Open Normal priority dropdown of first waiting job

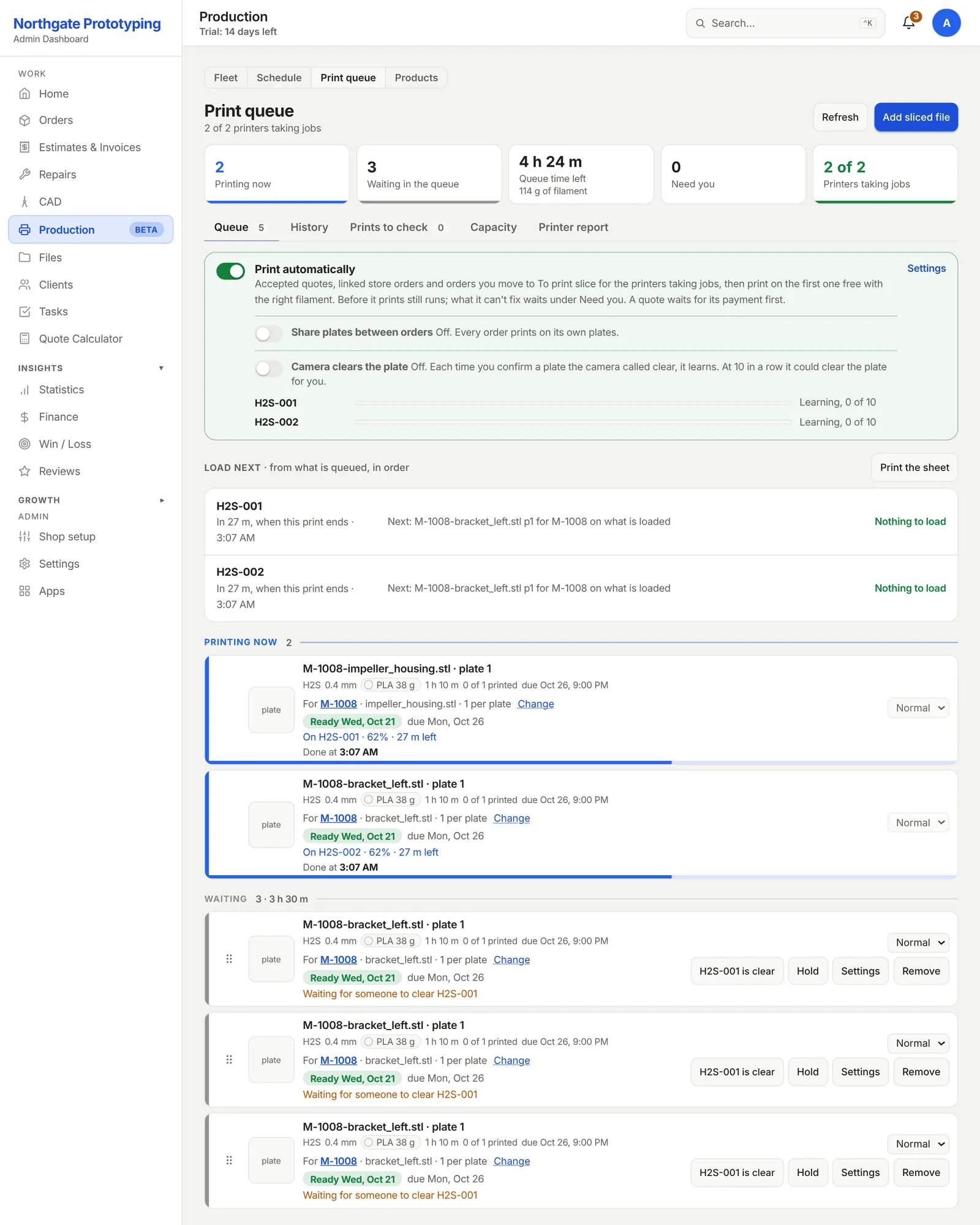pos(918,943)
